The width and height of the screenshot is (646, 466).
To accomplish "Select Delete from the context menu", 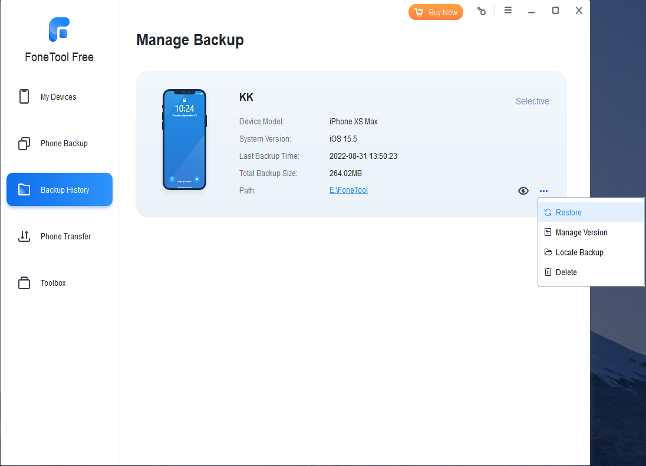I will [x=566, y=272].
